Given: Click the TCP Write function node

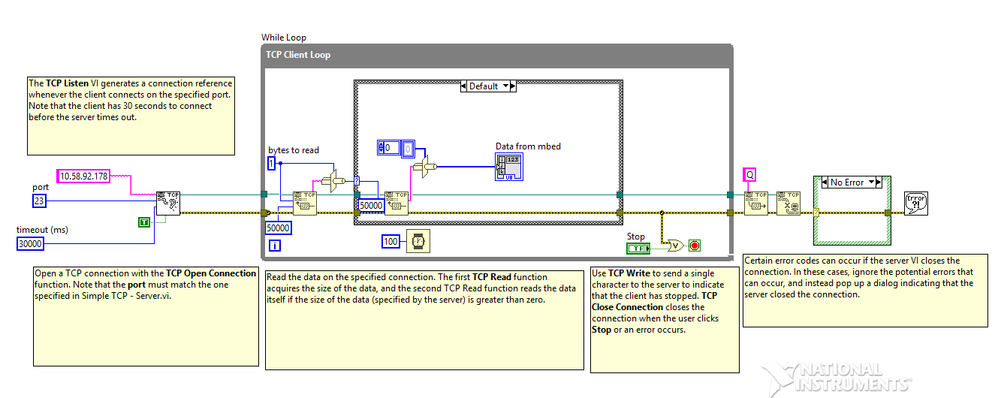Looking at the screenshot, I should 756,203.
